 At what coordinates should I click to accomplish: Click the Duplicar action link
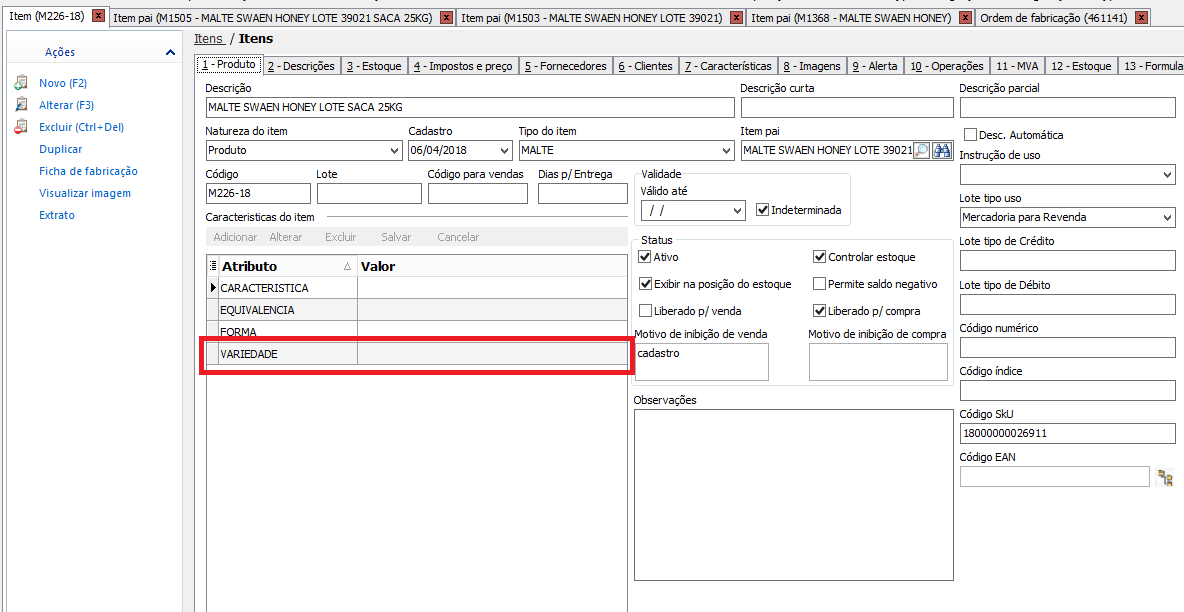[60, 149]
